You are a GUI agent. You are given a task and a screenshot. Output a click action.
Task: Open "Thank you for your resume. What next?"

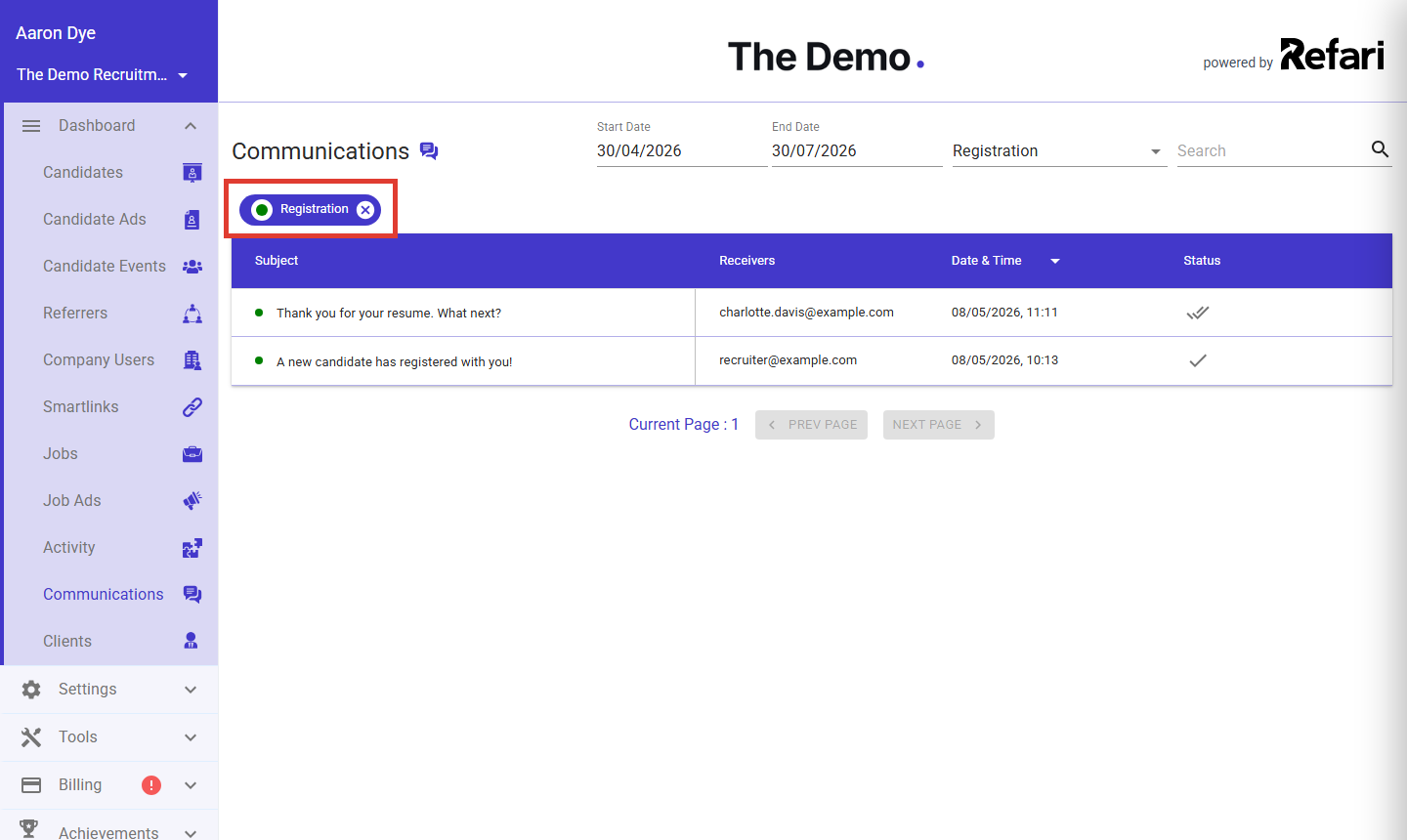pyautogui.click(x=389, y=314)
